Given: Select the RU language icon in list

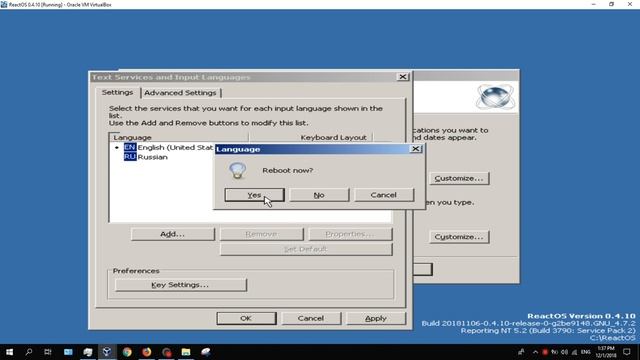Looking at the screenshot, I should click(130, 157).
